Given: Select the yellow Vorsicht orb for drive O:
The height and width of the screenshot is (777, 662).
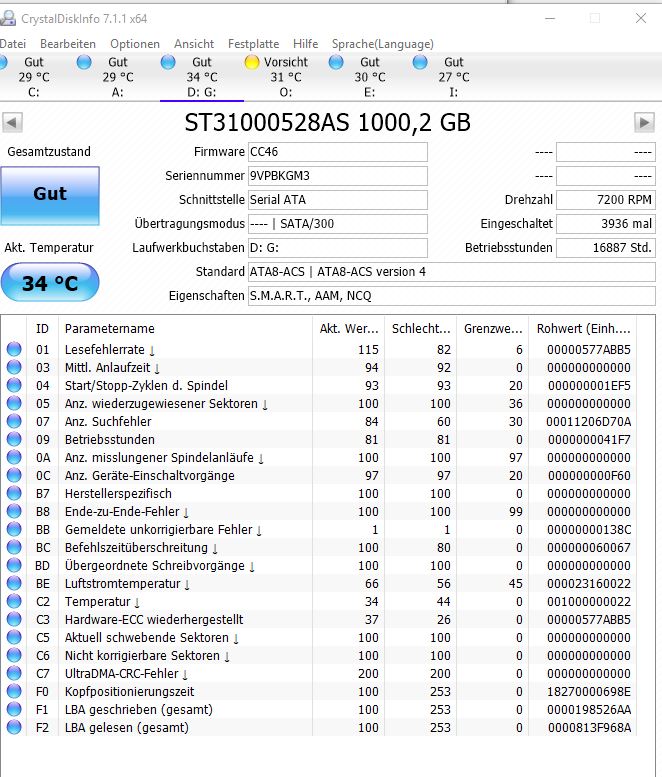Looking at the screenshot, I should 252,62.
